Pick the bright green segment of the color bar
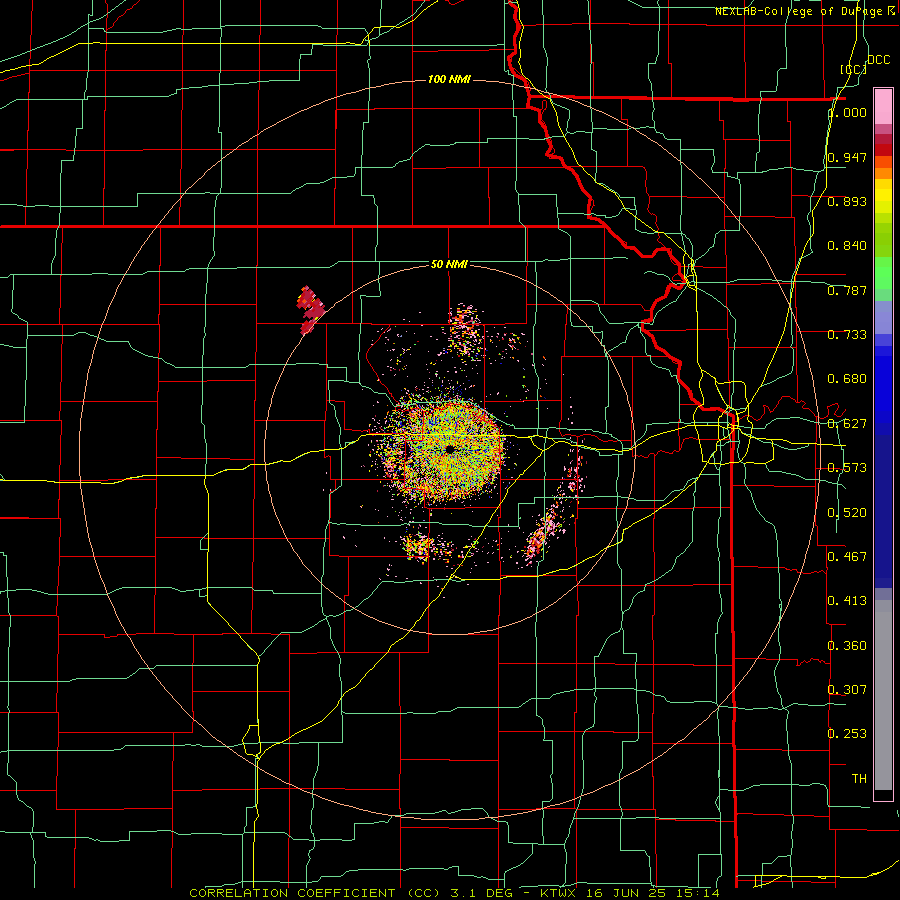This screenshot has height=900, width=900. [x=883, y=273]
